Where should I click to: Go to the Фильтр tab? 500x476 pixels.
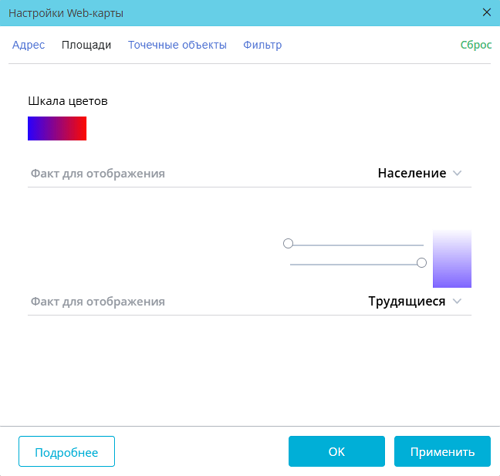[x=262, y=45]
